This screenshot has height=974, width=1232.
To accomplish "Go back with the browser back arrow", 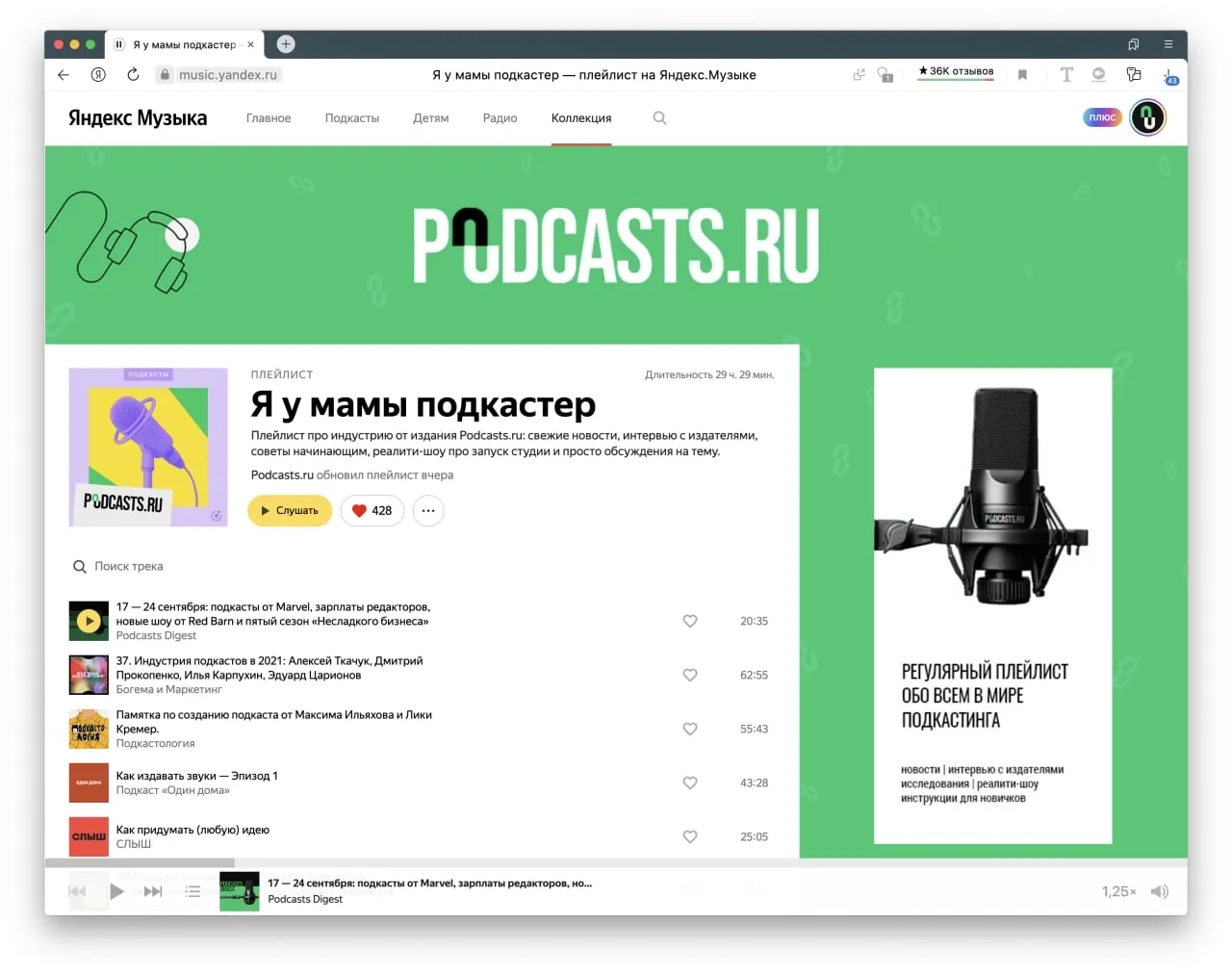I will [64, 75].
